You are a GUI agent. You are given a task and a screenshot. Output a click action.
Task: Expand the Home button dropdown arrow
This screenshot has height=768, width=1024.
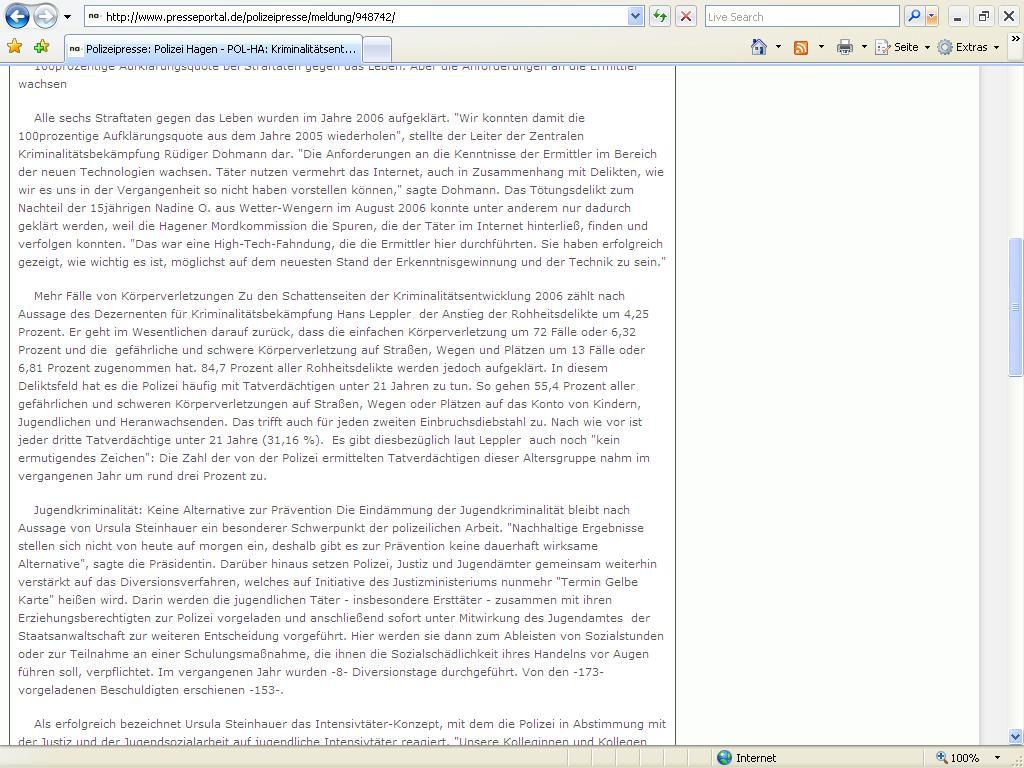[x=778, y=47]
